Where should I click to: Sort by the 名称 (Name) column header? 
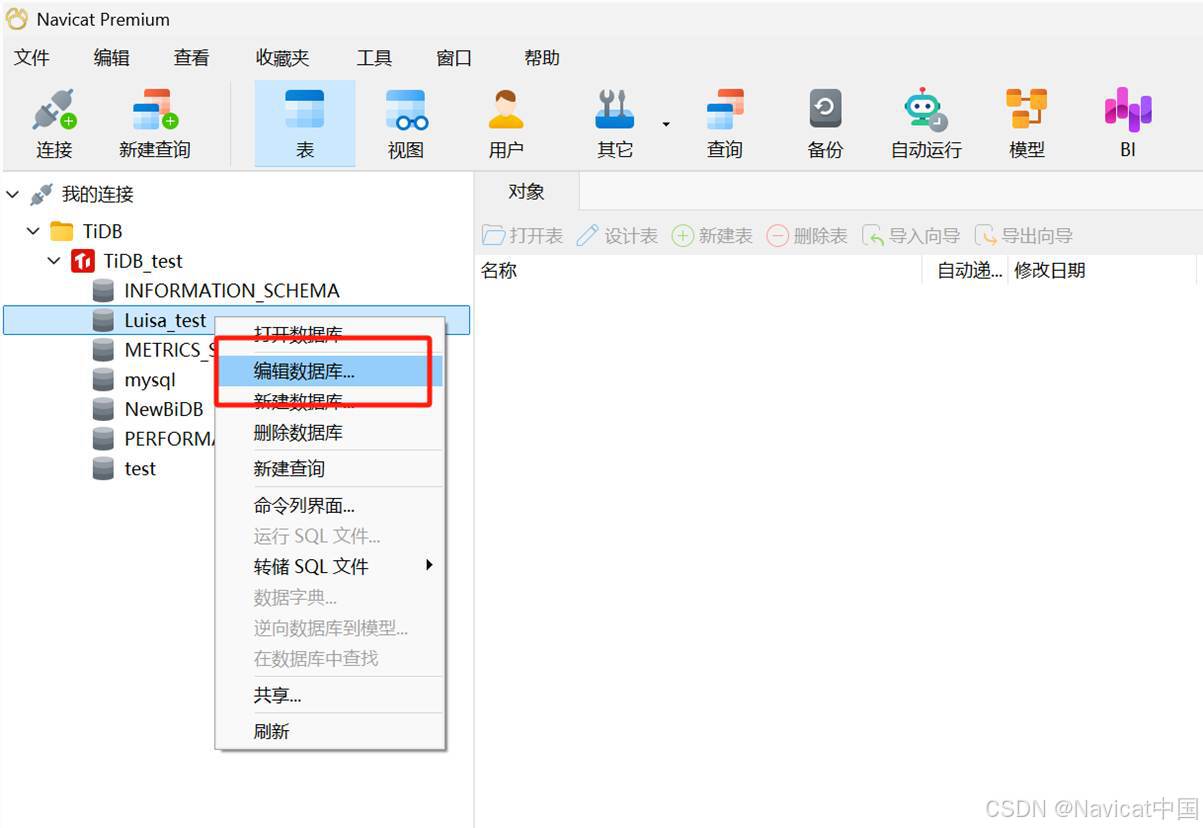point(698,270)
